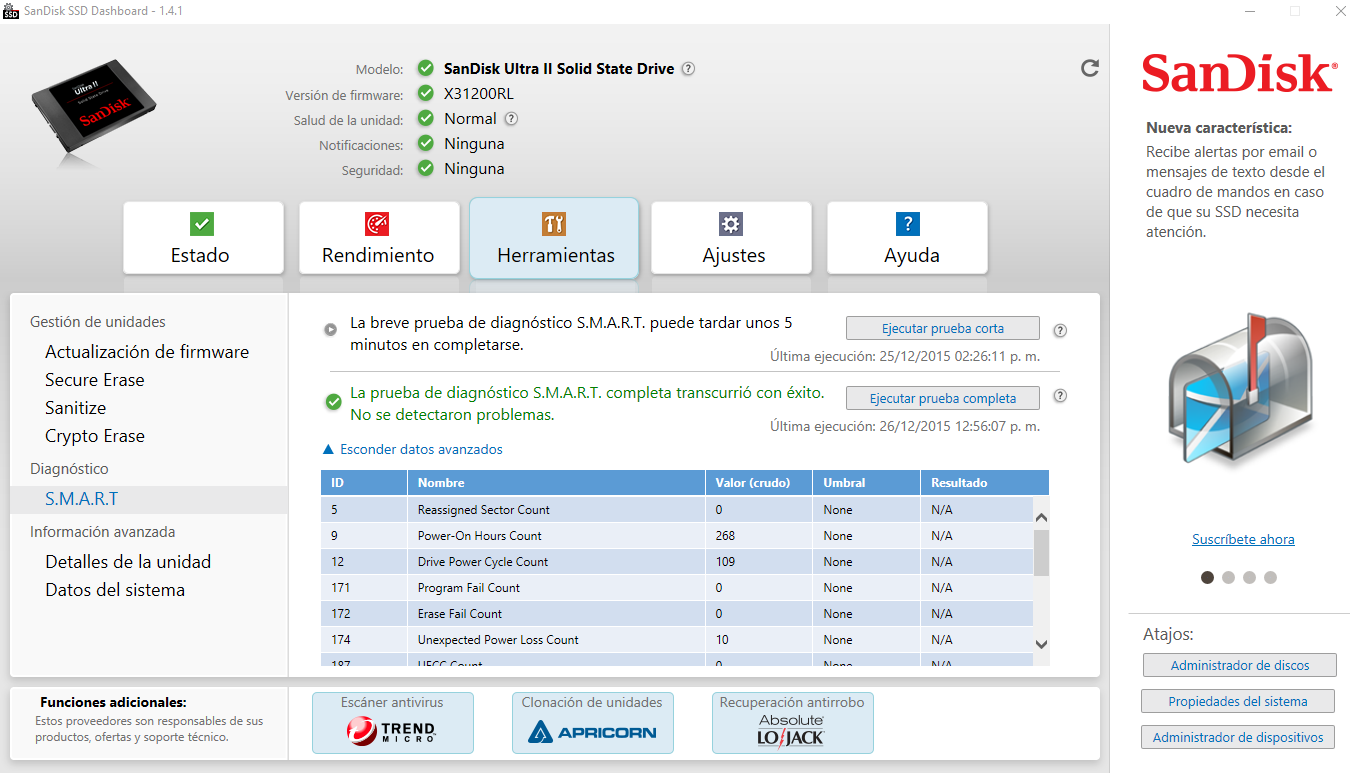Viewport: 1362px width, 773px height.
Task: Click the Apricorn Clonación de unidades button
Action: [592, 722]
